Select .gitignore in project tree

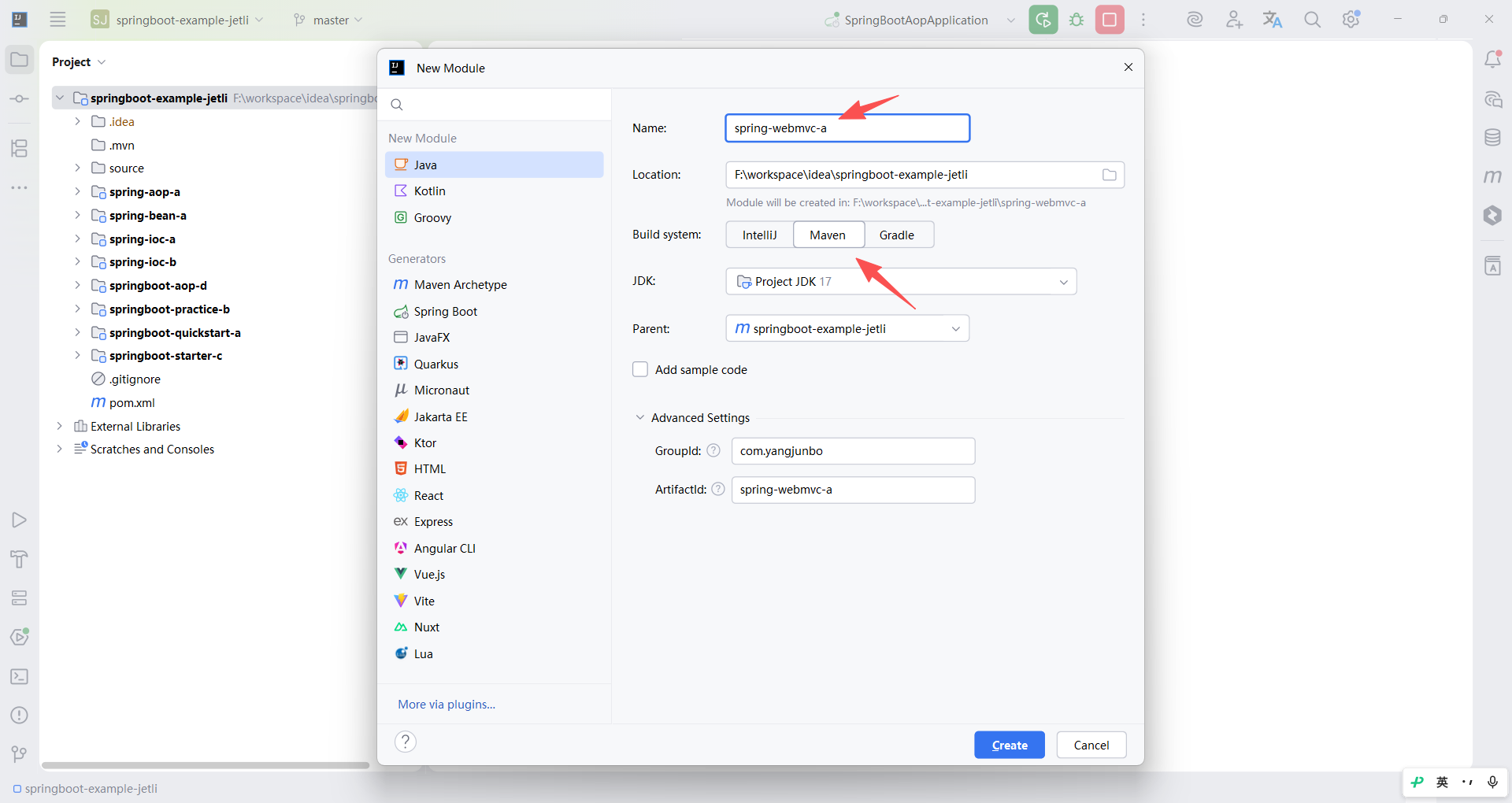click(x=135, y=379)
